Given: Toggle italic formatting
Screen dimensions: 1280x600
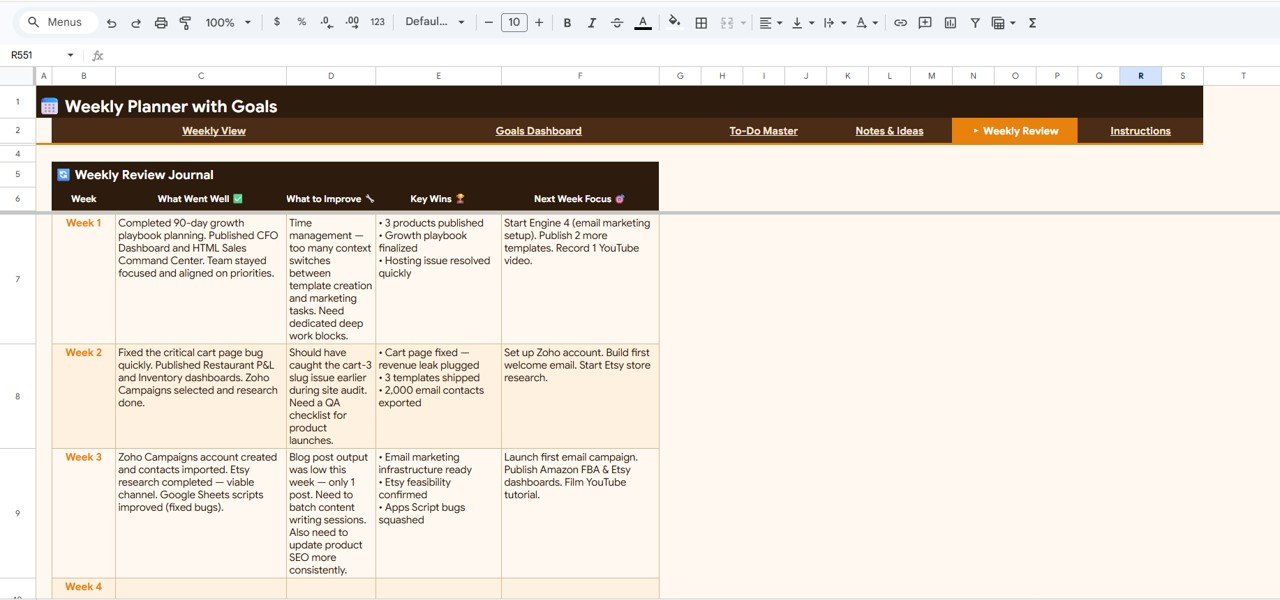Looking at the screenshot, I should (x=591, y=22).
